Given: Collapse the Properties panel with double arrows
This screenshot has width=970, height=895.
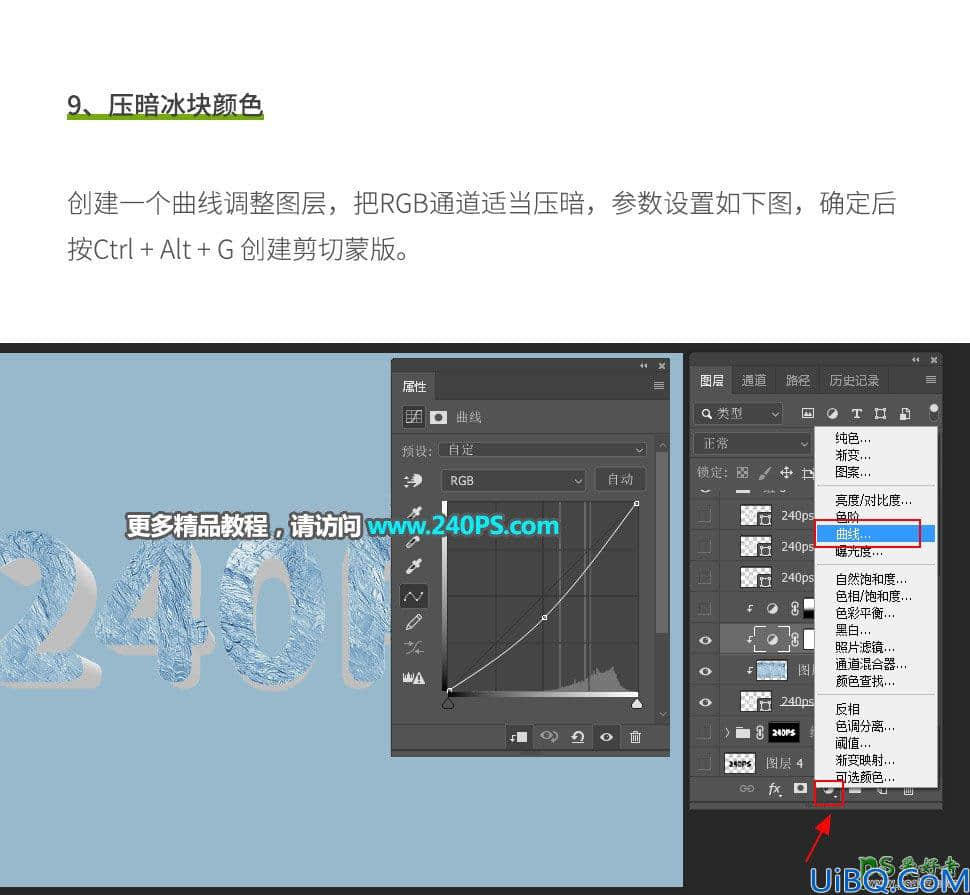Looking at the screenshot, I should [643, 366].
